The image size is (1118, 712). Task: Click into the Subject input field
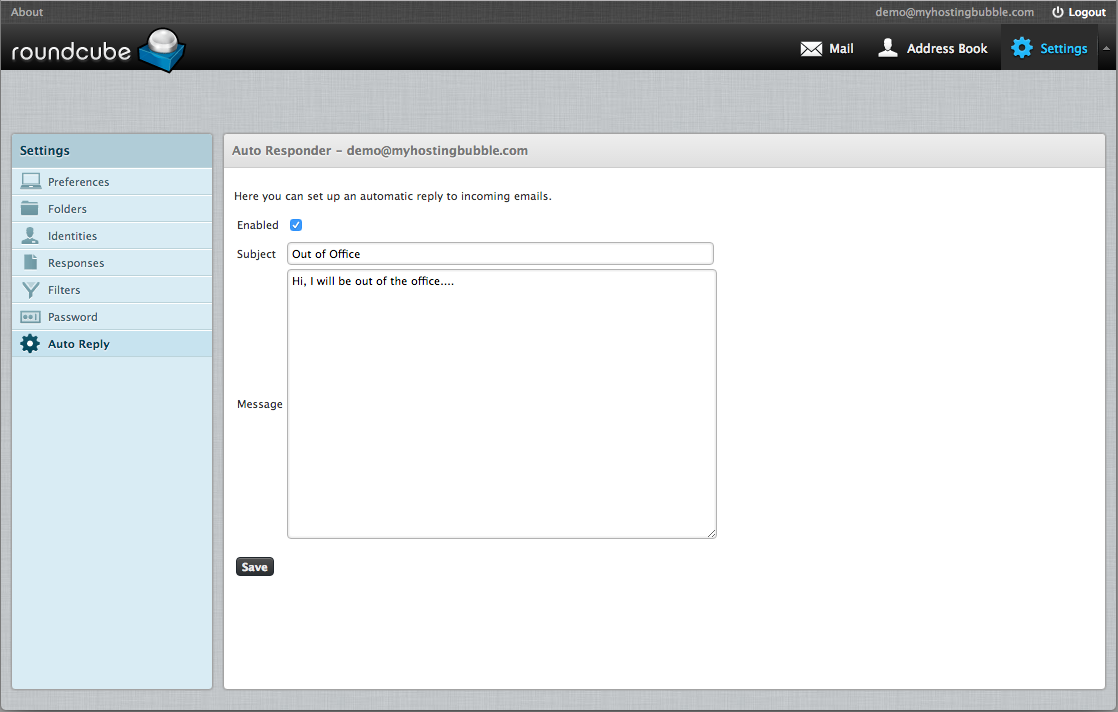[500, 254]
